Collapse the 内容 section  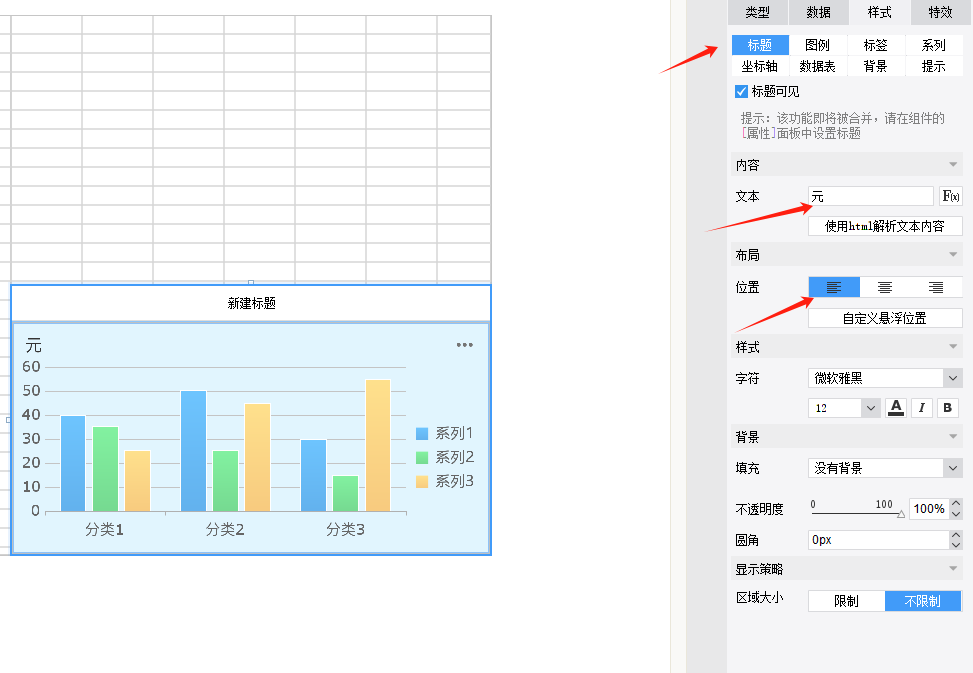pos(953,164)
